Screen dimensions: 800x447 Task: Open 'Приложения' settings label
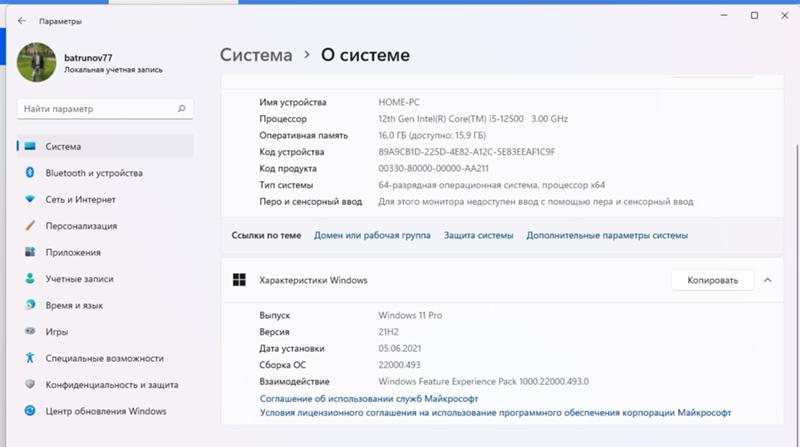coord(73,253)
